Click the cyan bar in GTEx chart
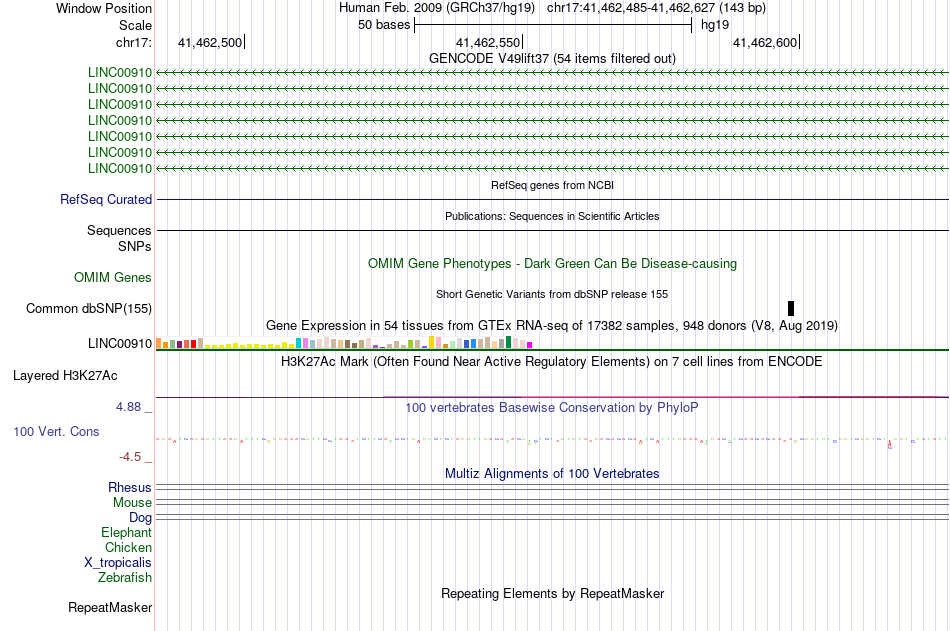Viewport: 950px width, 631px height. pos(298,343)
